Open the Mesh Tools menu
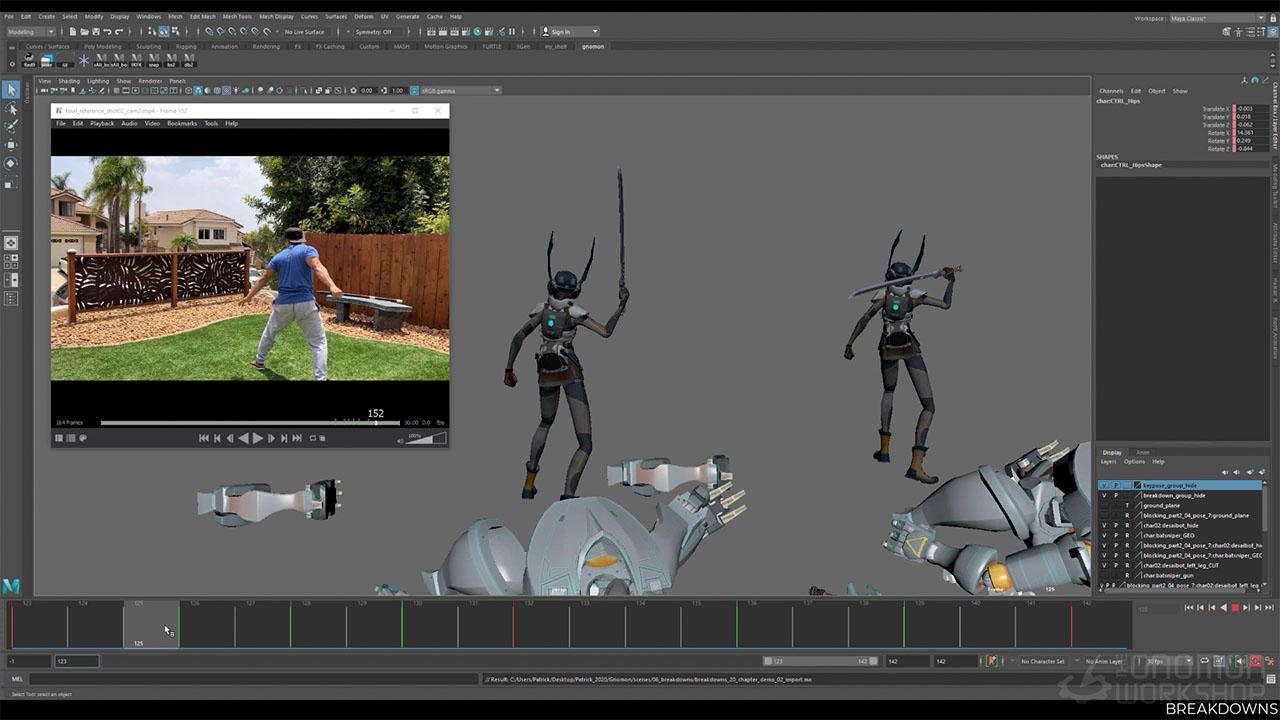 point(237,17)
